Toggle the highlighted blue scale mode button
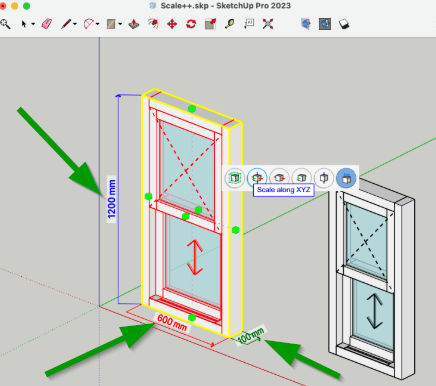Screen dimensions: 436x386 coord(346,178)
